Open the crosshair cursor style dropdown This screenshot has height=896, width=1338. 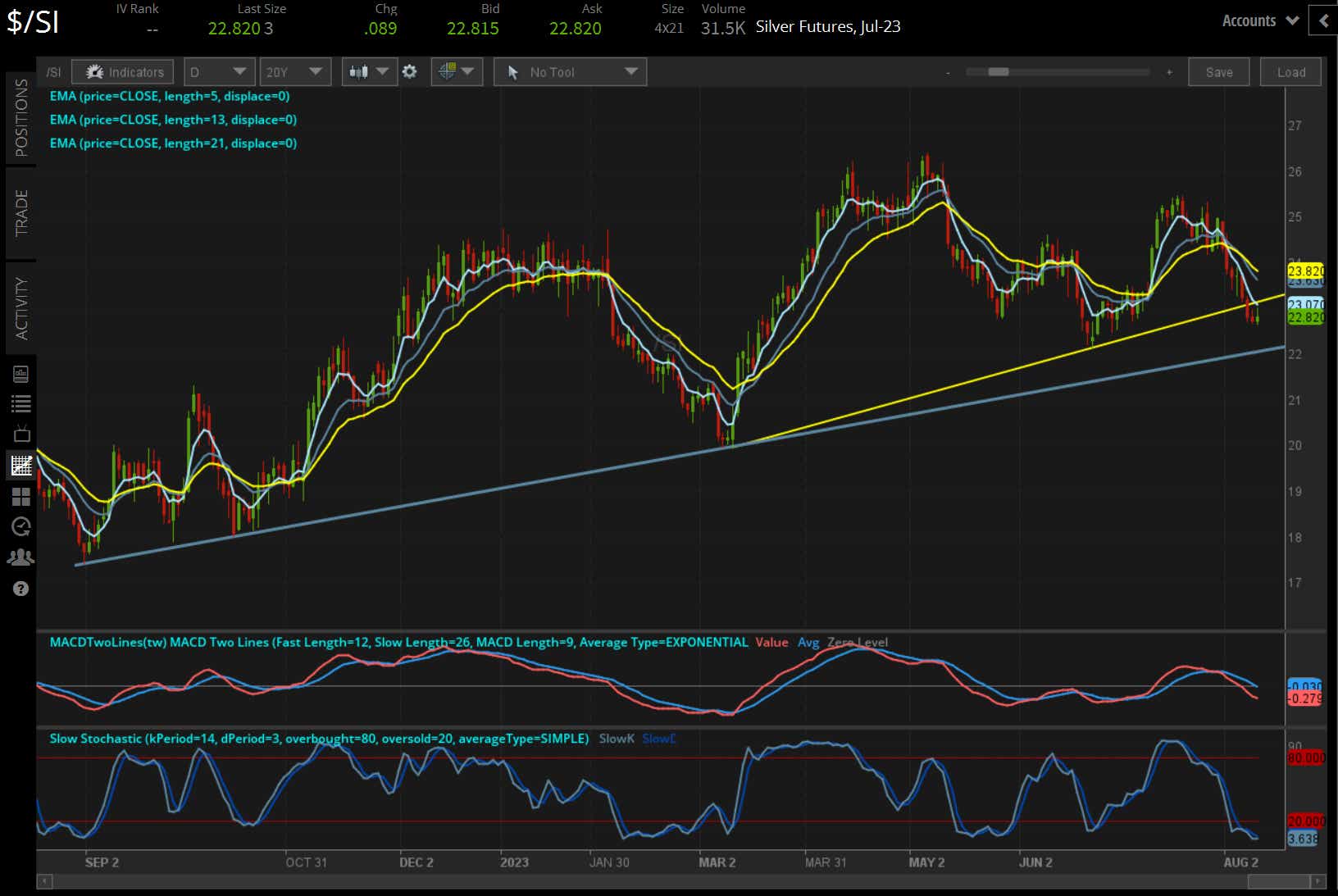(x=457, y=72)
